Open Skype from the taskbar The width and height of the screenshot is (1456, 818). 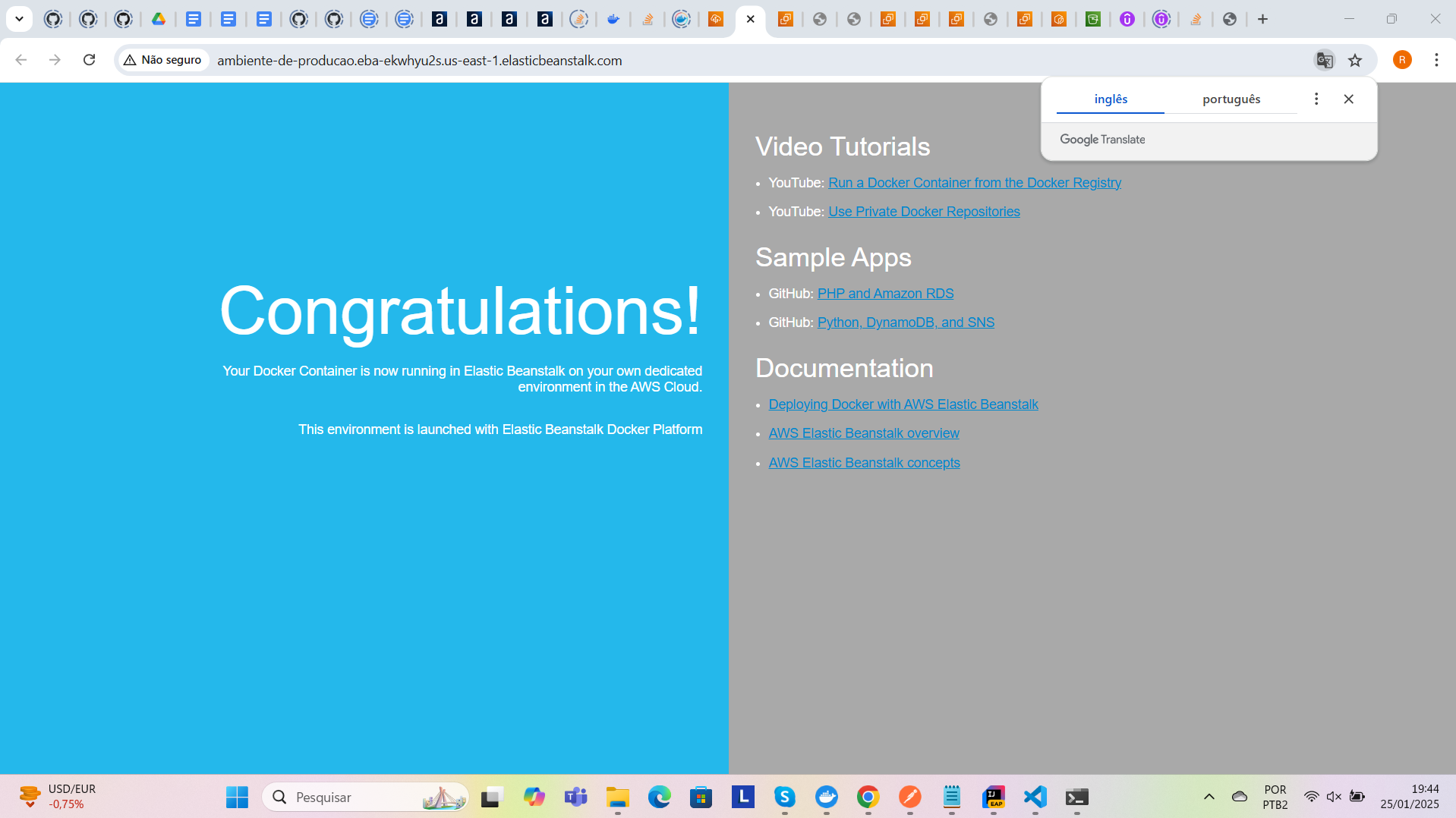coord(785,797)
